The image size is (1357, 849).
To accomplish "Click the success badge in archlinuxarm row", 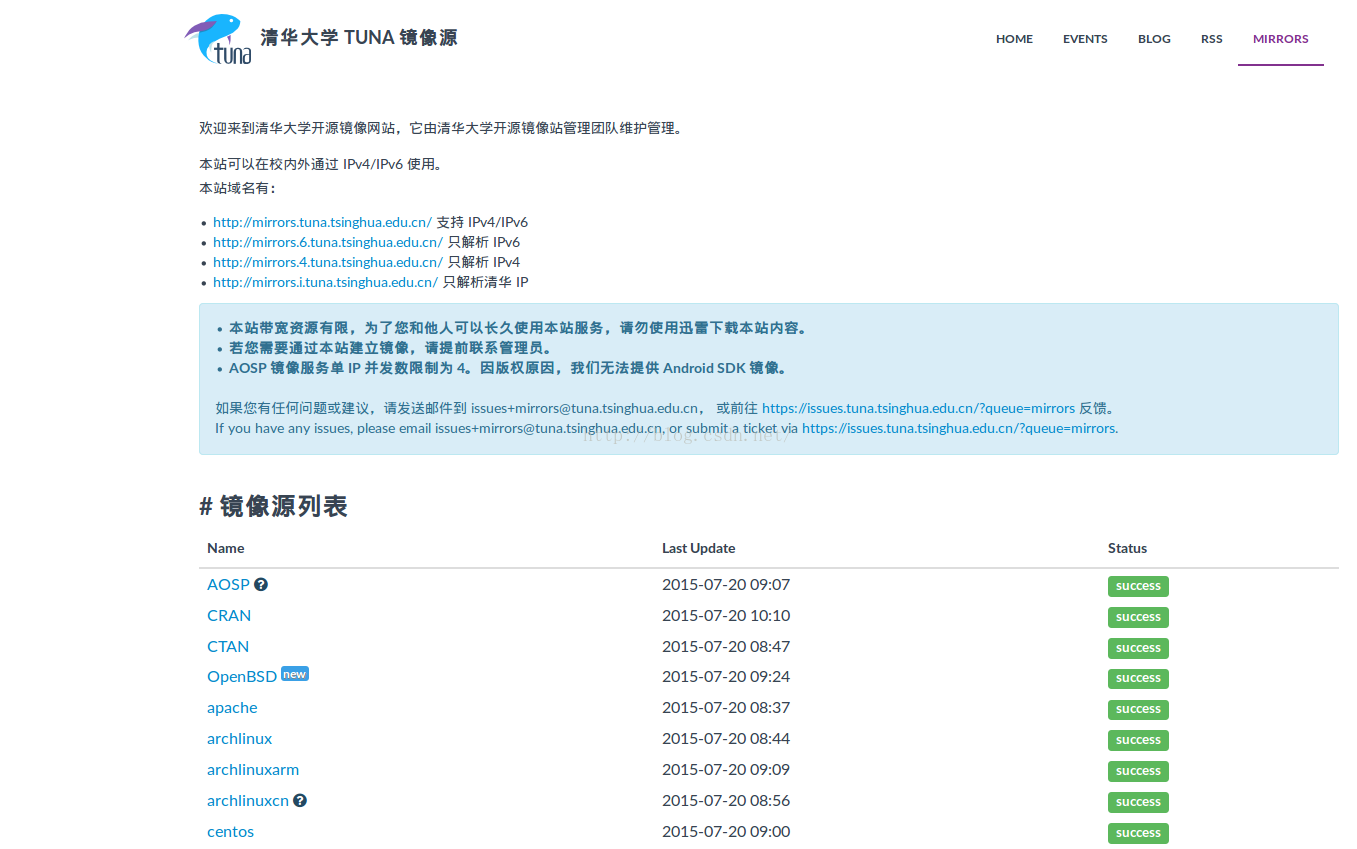I will coord(1138,771).
